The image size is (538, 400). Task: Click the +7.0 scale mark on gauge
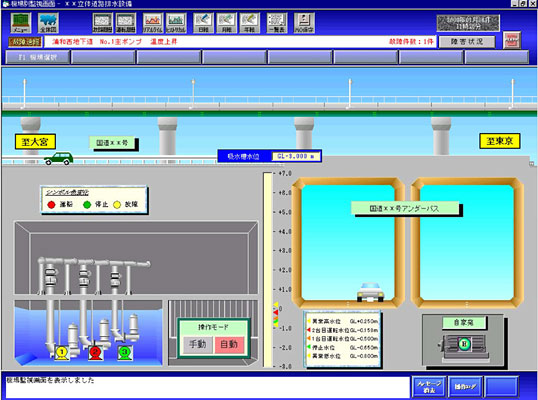pos(284,174)
